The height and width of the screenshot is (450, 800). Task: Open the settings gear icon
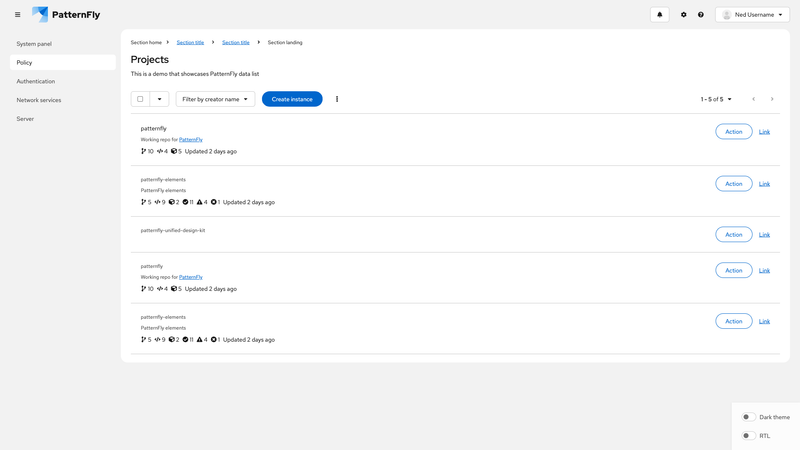pos(684,15)
